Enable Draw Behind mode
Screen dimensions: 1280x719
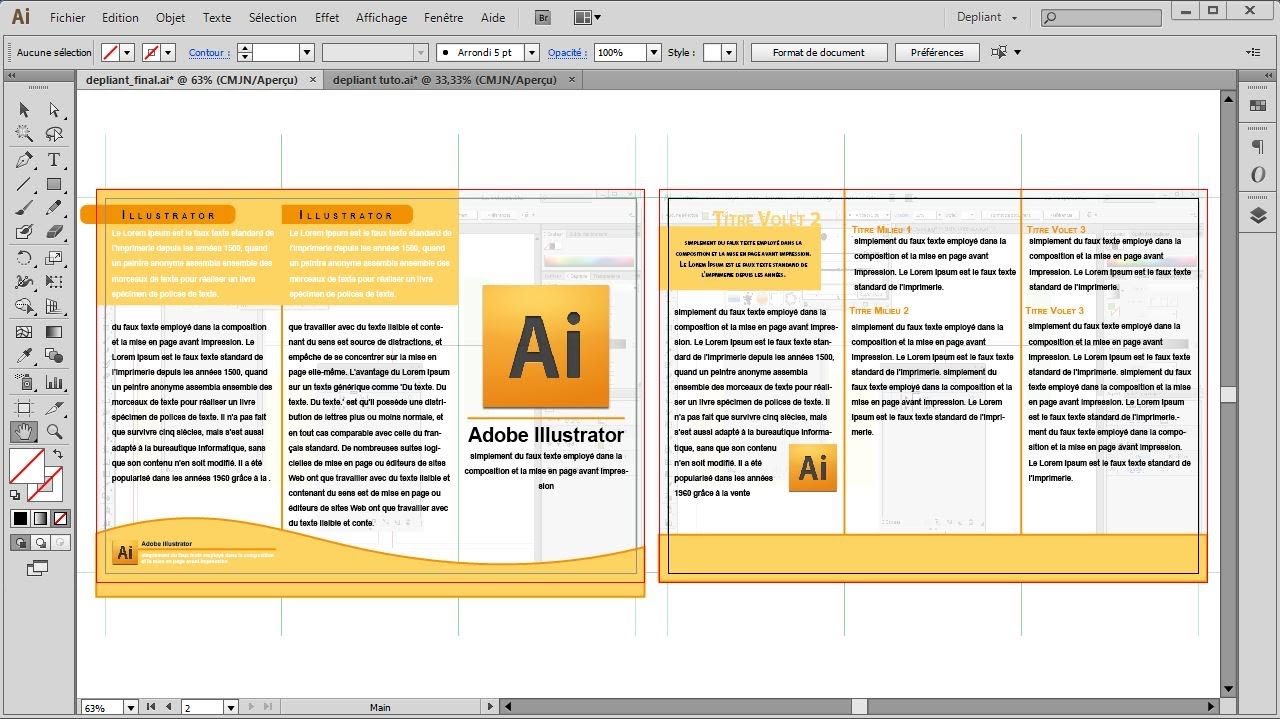coord(40,543)
